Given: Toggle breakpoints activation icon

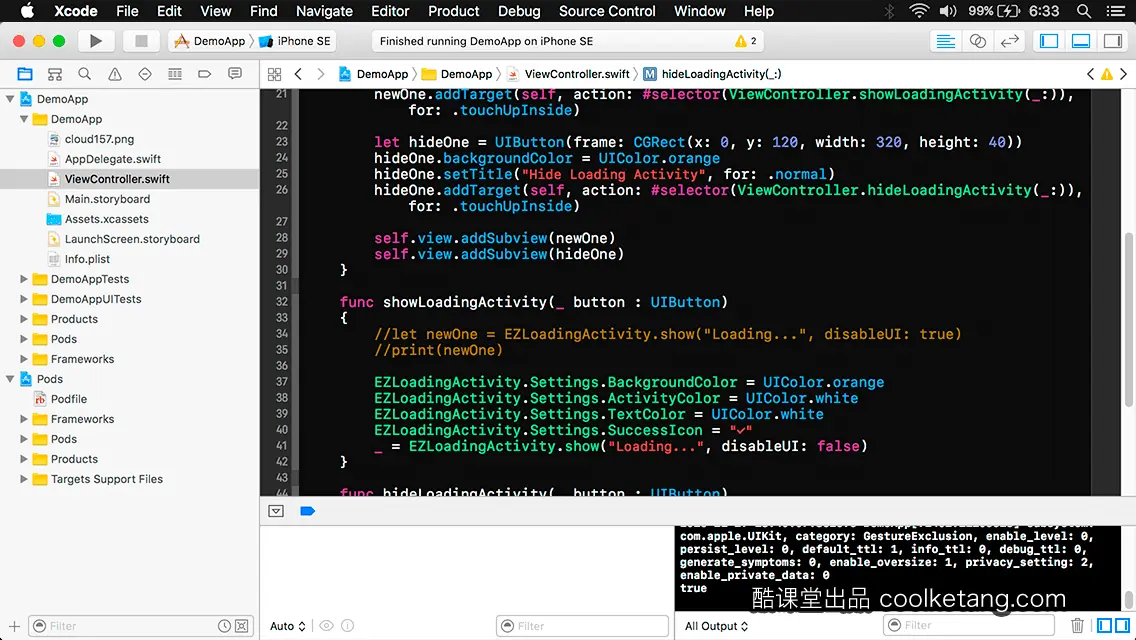Looking at the screenshot, I should [307, 511].
